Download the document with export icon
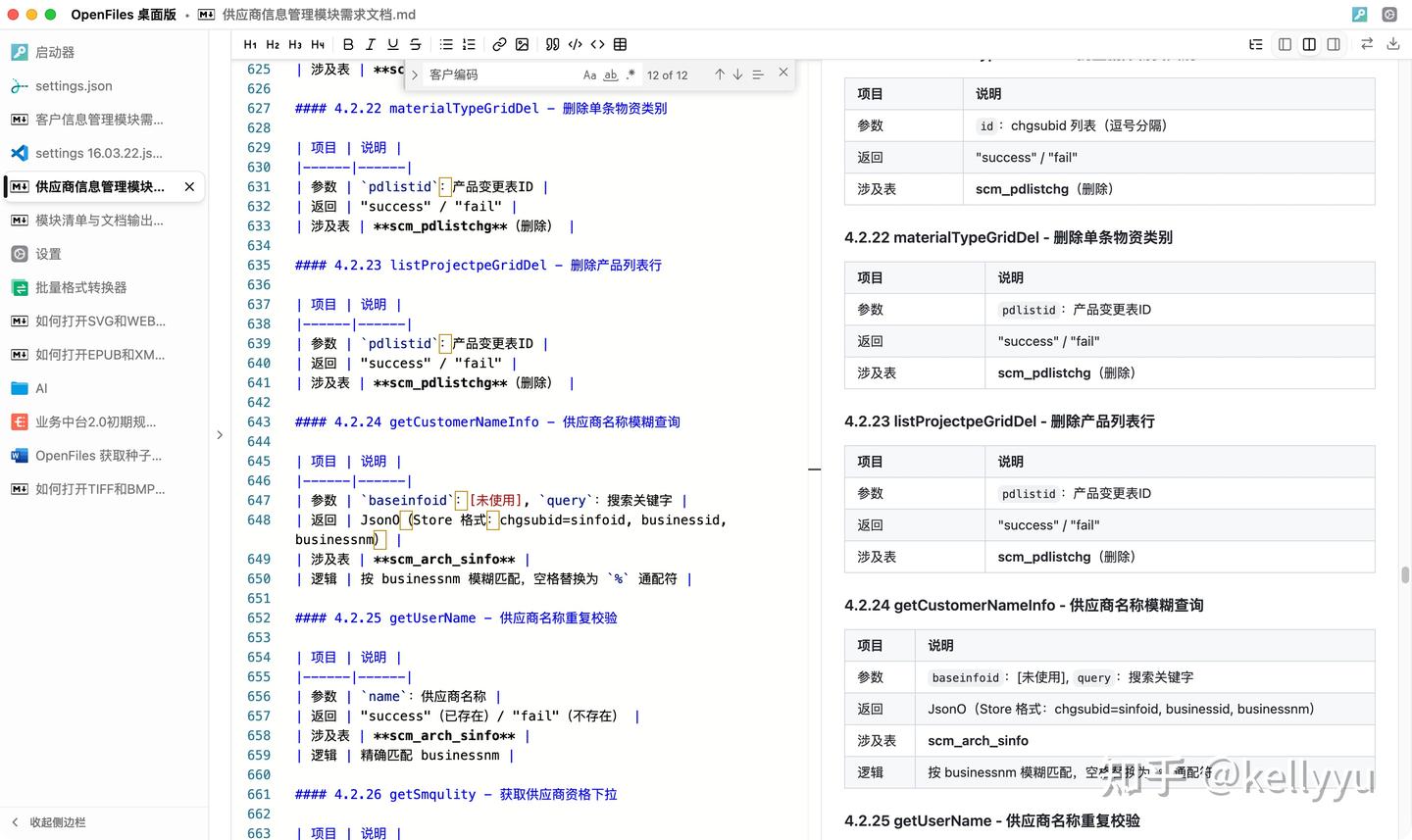The width and height of the screenshot is (1412, 840). 1392,44
